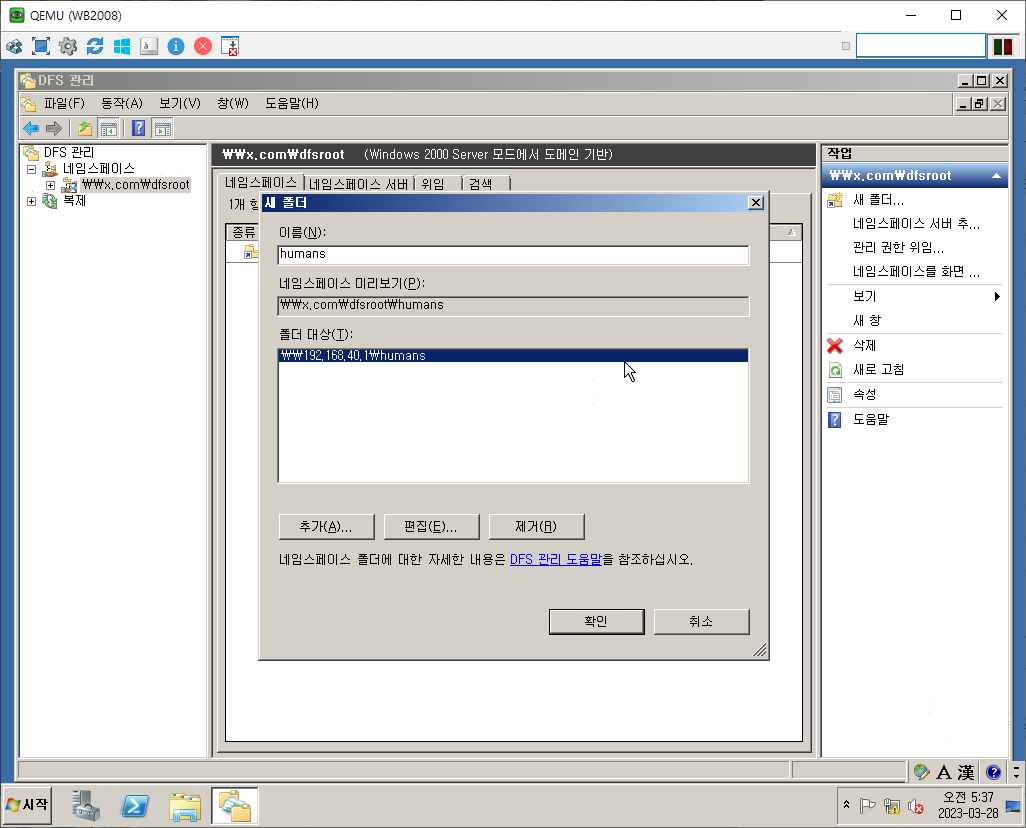Viewport: 1026px width, 828px height.
Task: Open PowerShell taskbar icon
Action: (x=135, y=805)
